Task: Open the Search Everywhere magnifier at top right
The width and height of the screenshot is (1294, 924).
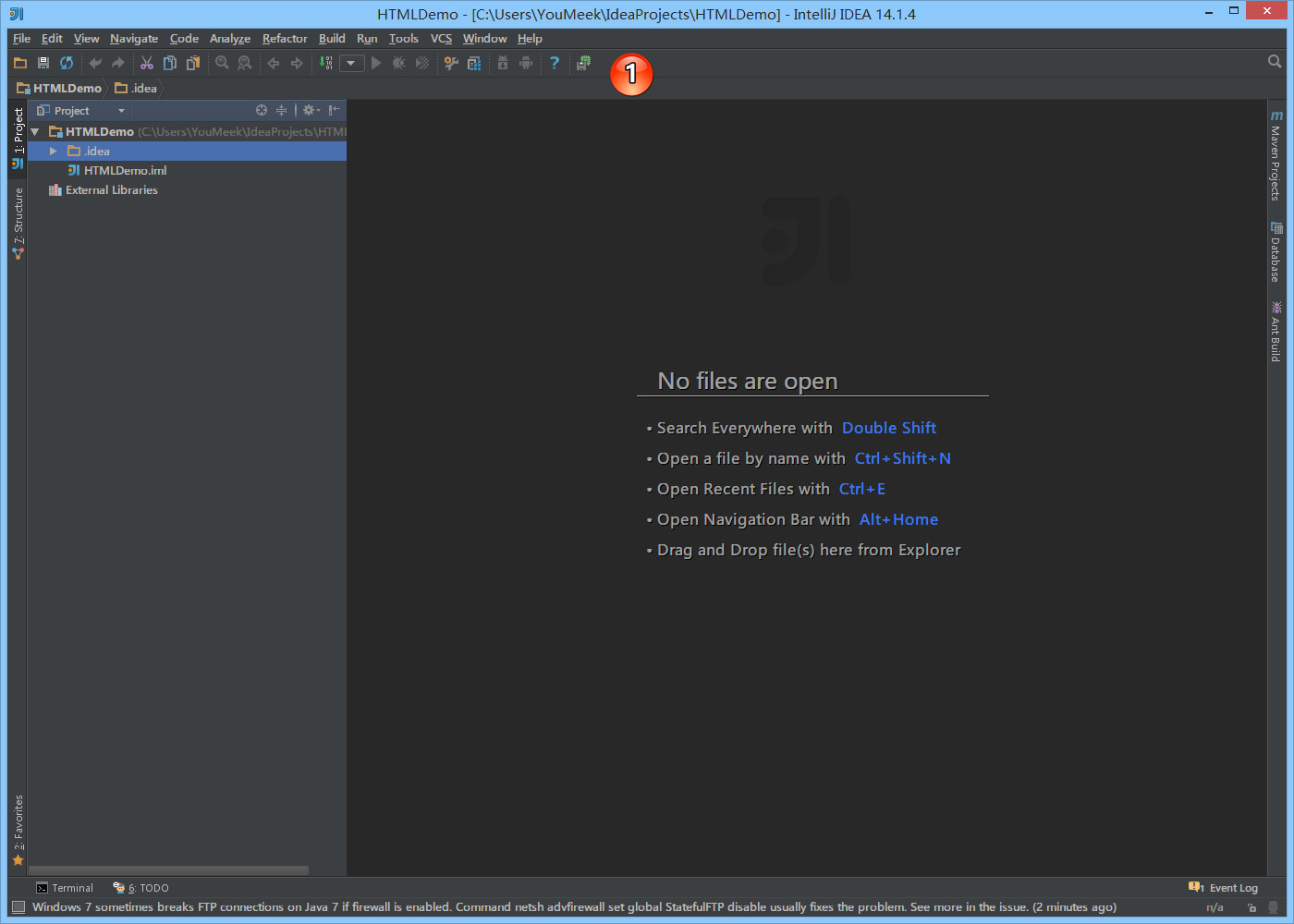Action: 1276,61
